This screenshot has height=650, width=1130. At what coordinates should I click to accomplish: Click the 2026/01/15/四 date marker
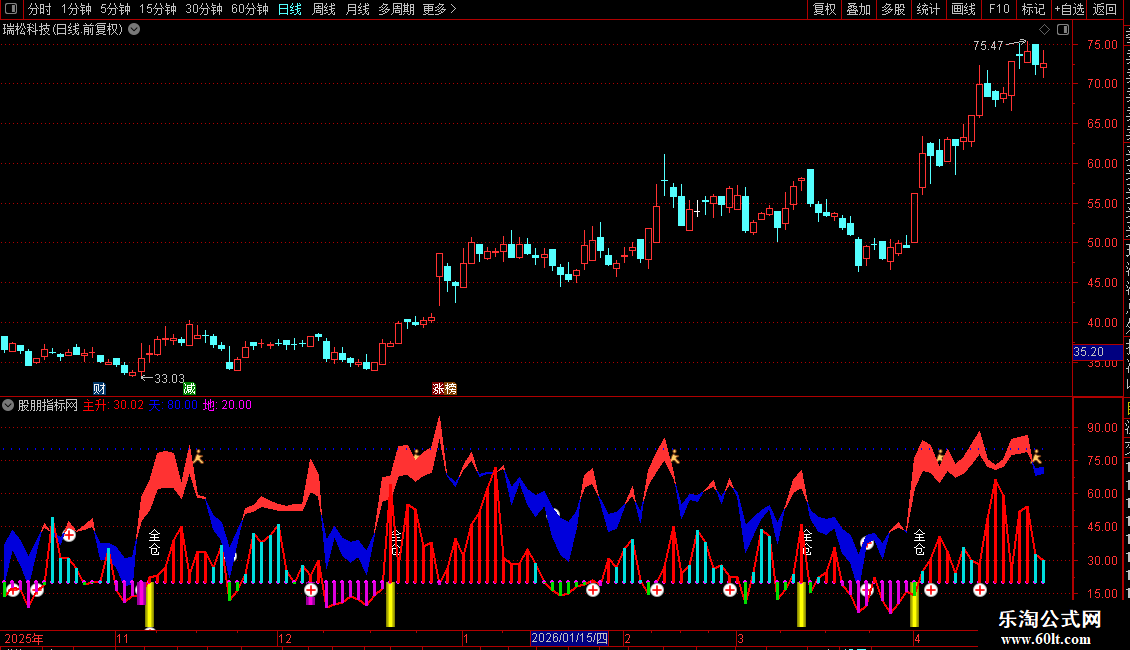[x=569, y=638]
